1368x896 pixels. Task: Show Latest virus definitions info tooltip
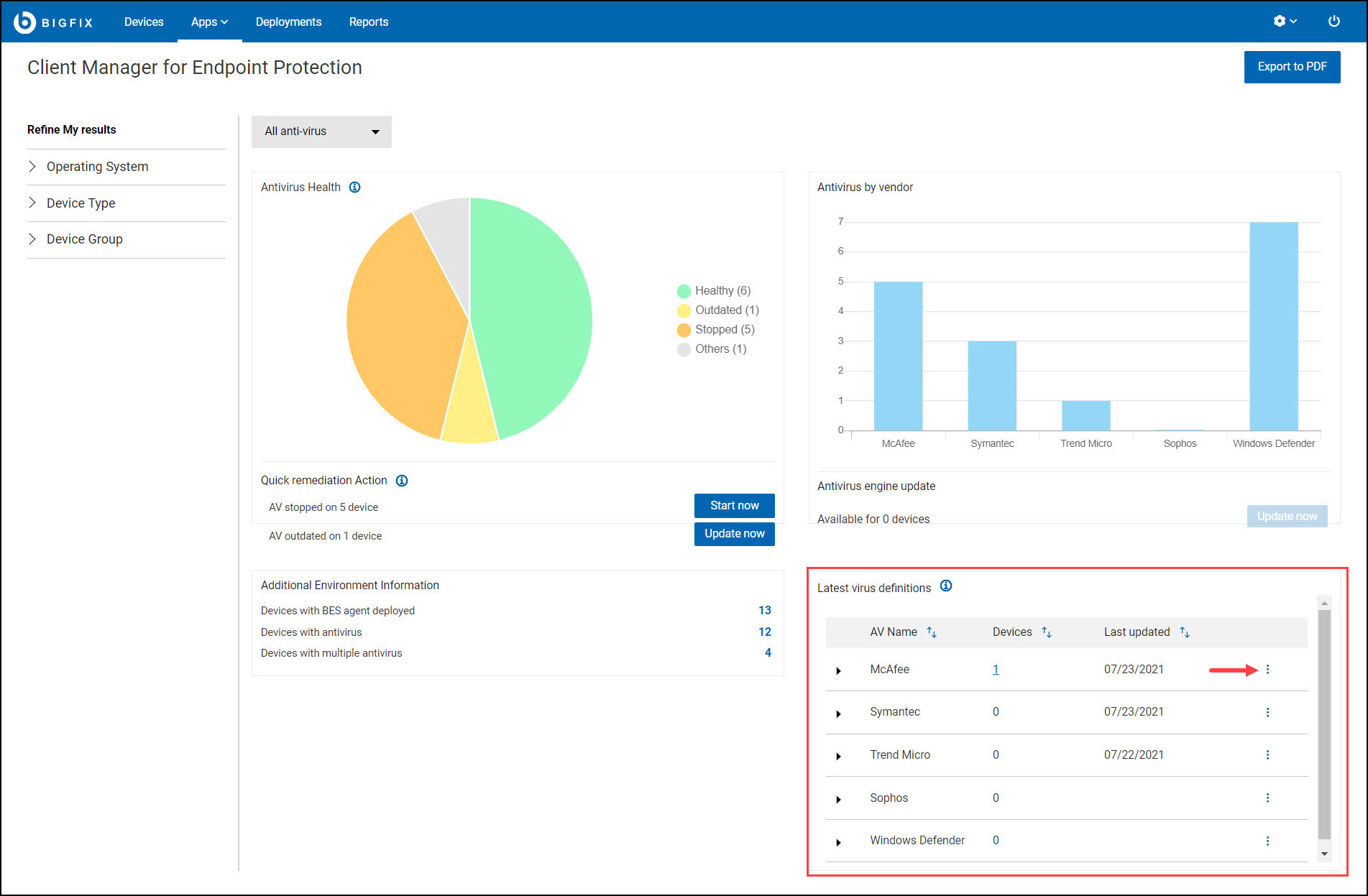pyautogui.click(x=946, y=586)
